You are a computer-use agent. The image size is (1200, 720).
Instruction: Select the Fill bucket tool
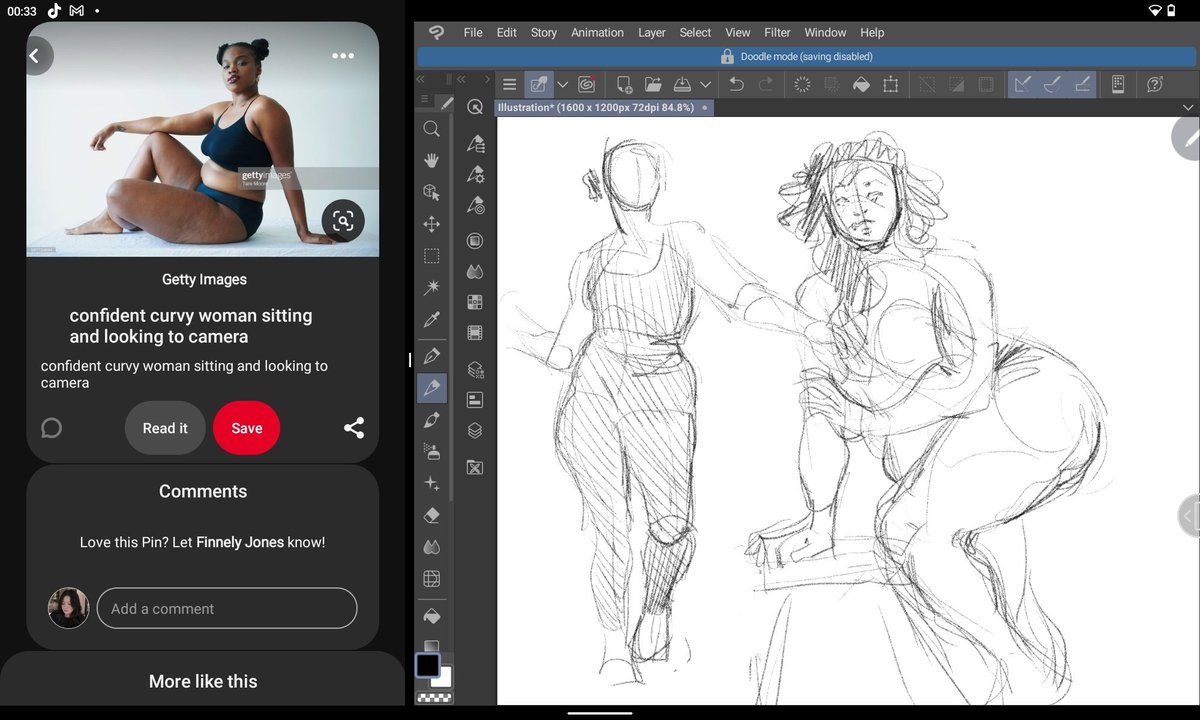pos(431,616)
